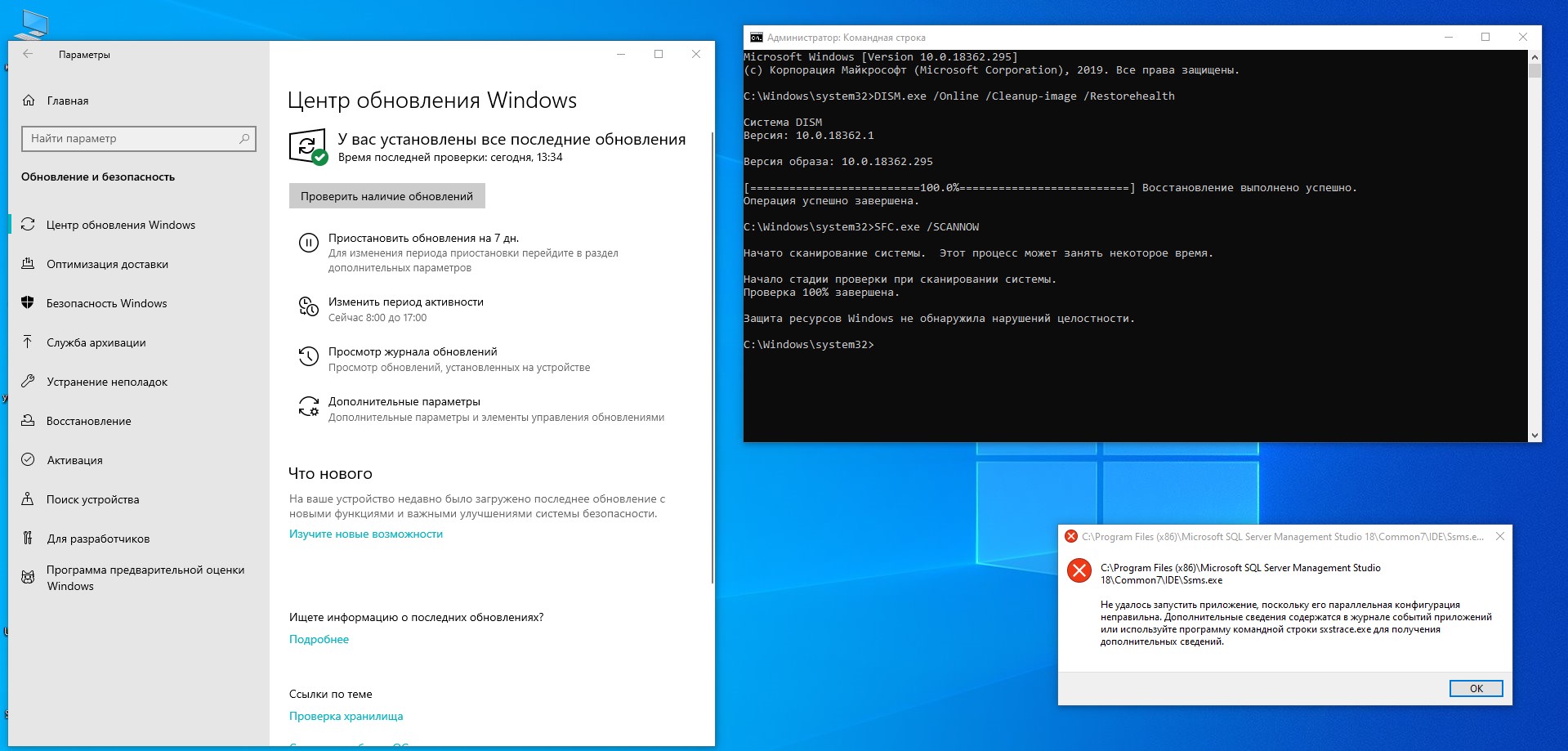Click the Найти параметр search field

[139, 138]
